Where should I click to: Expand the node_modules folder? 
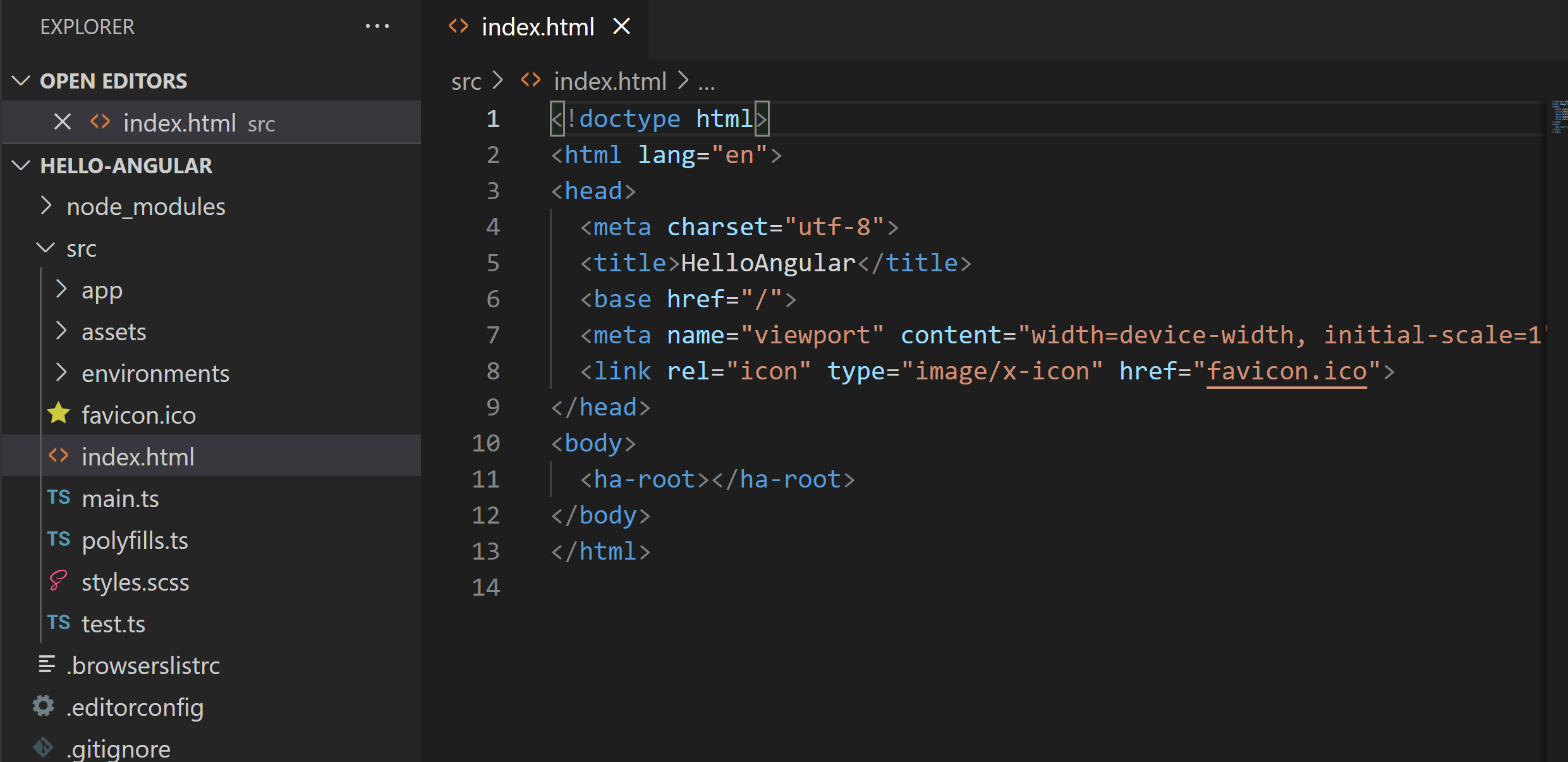point(46,206)
